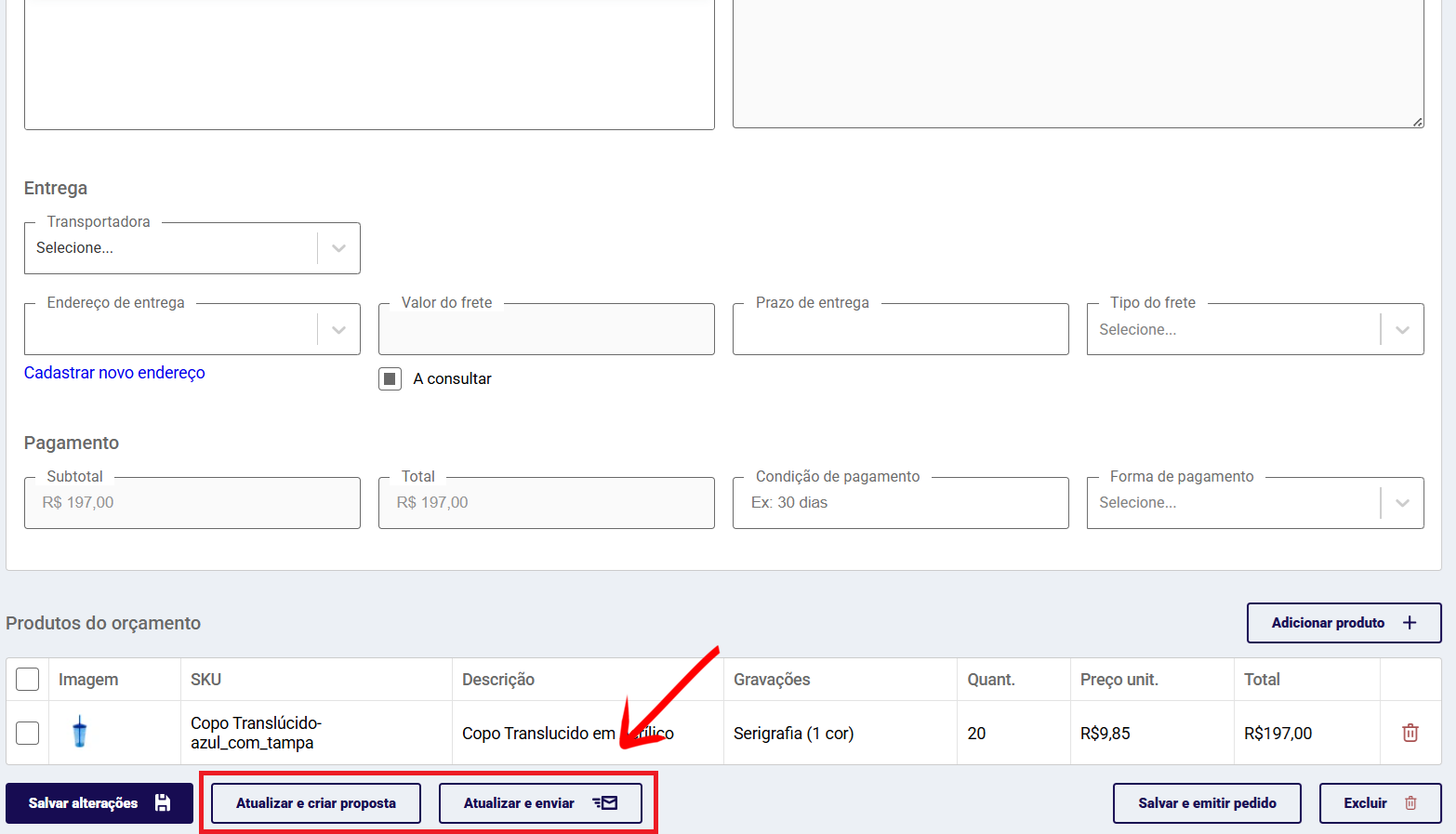Tick the A consultar checkbox
Viewport: 1456px width, 834px height.
pyautogui.click(x=390, y=378)
